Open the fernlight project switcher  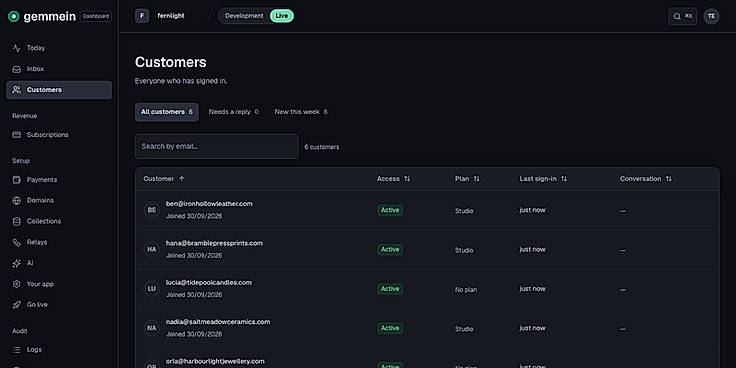(x=171, y=16)
